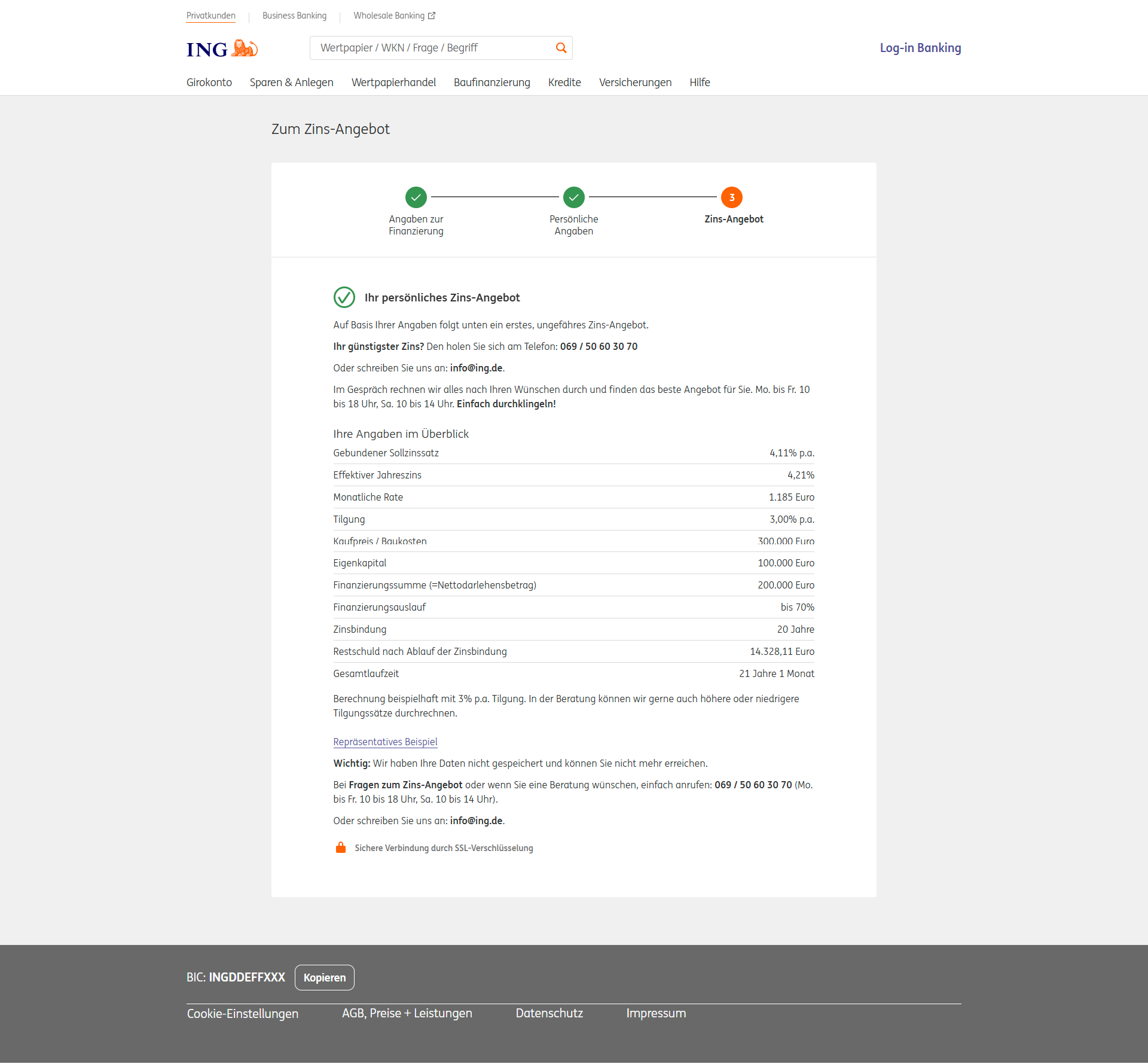Screen dimensions: 1148x1064
Task: Click Log-in Banking link
Action: pyautogui.click(x=920, y=48)
